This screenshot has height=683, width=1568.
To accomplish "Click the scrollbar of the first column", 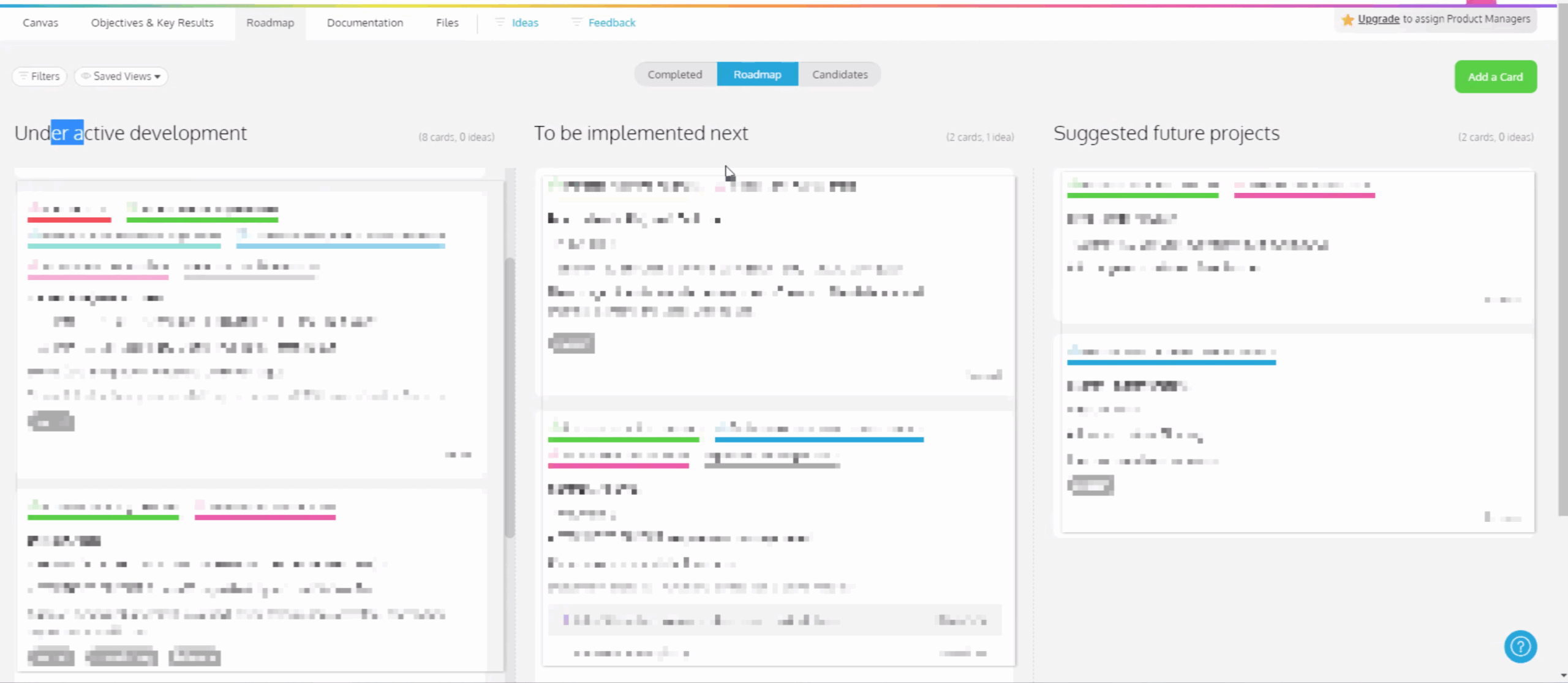I will [x=510, y=398].
